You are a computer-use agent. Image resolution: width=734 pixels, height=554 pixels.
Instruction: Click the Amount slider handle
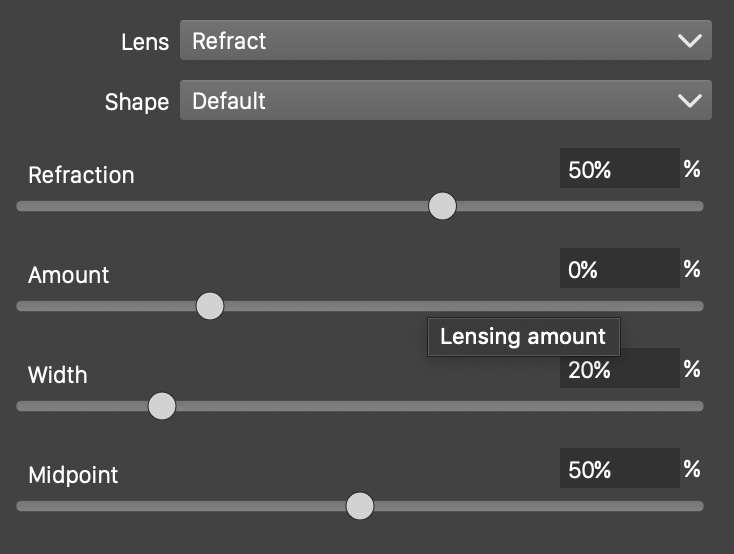[209, 306]
